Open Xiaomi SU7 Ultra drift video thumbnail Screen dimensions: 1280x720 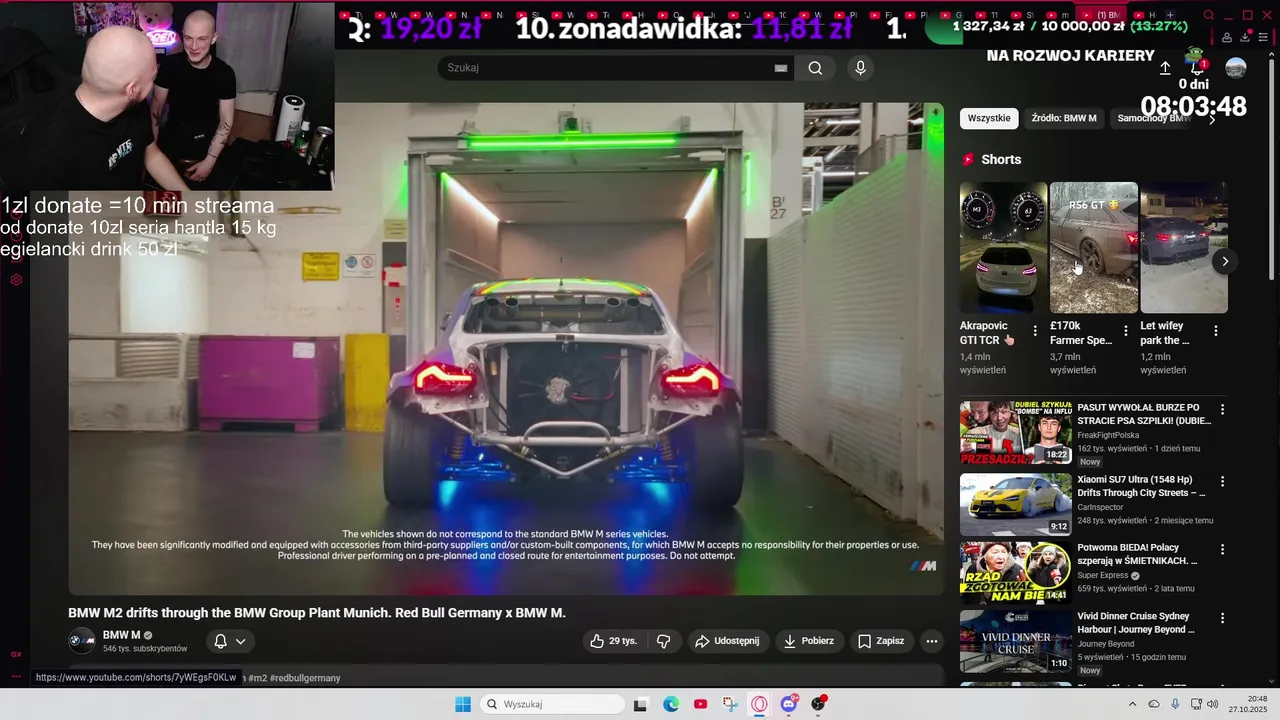pyautogui.click(x=1016, y=504)
